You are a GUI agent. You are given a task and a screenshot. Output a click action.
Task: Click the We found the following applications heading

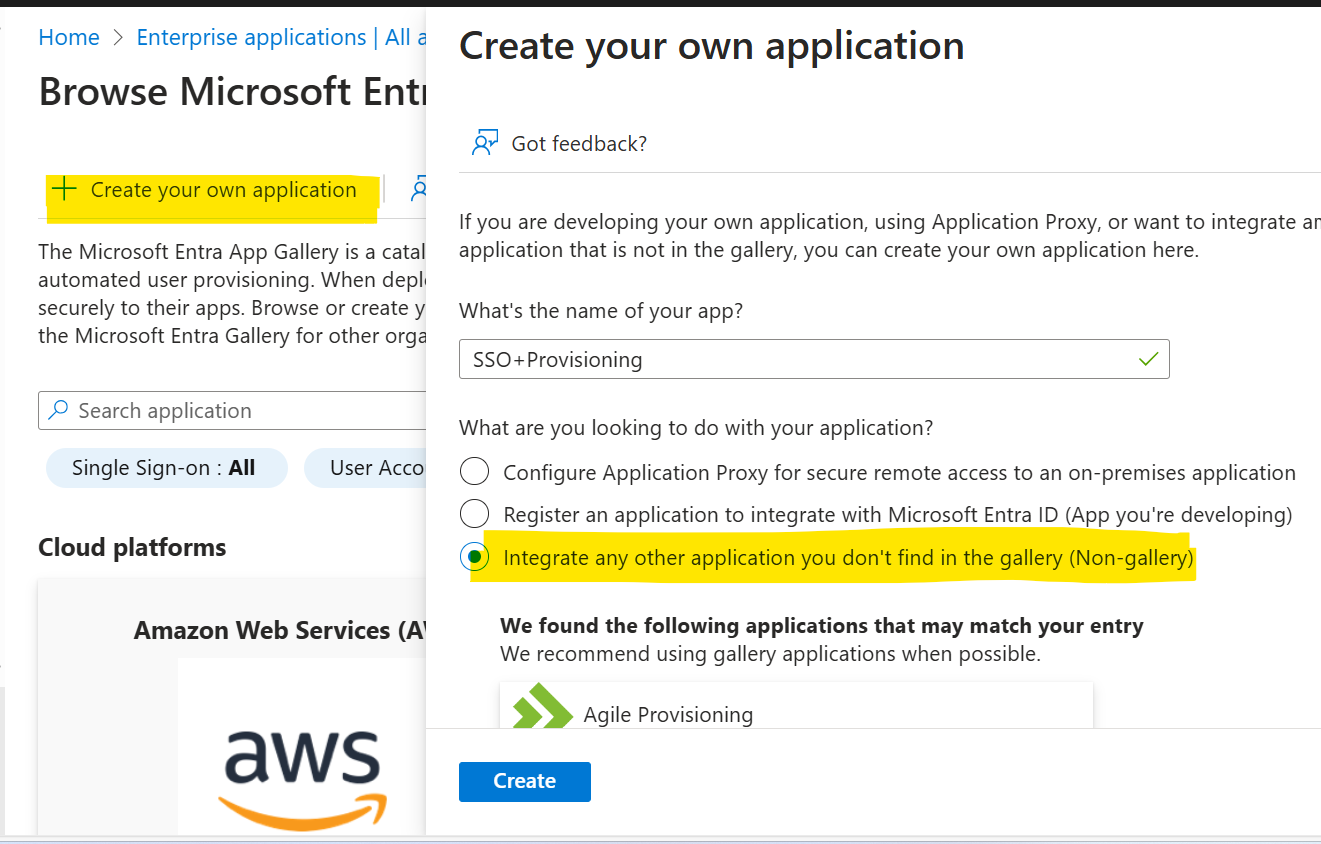coord(822,626)
